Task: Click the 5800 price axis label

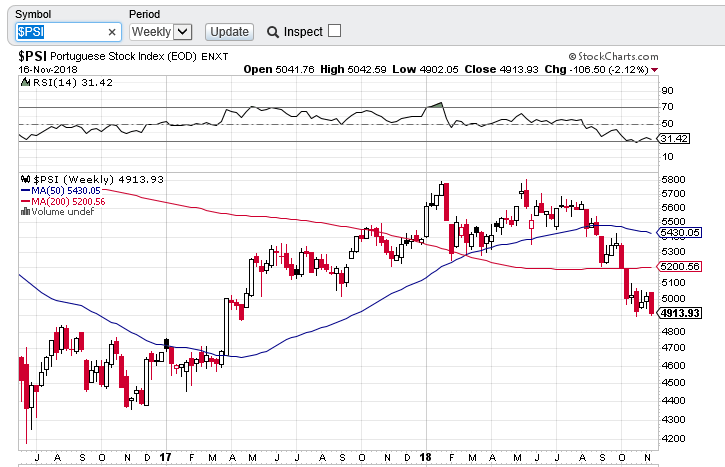Action: pos(674,179)
